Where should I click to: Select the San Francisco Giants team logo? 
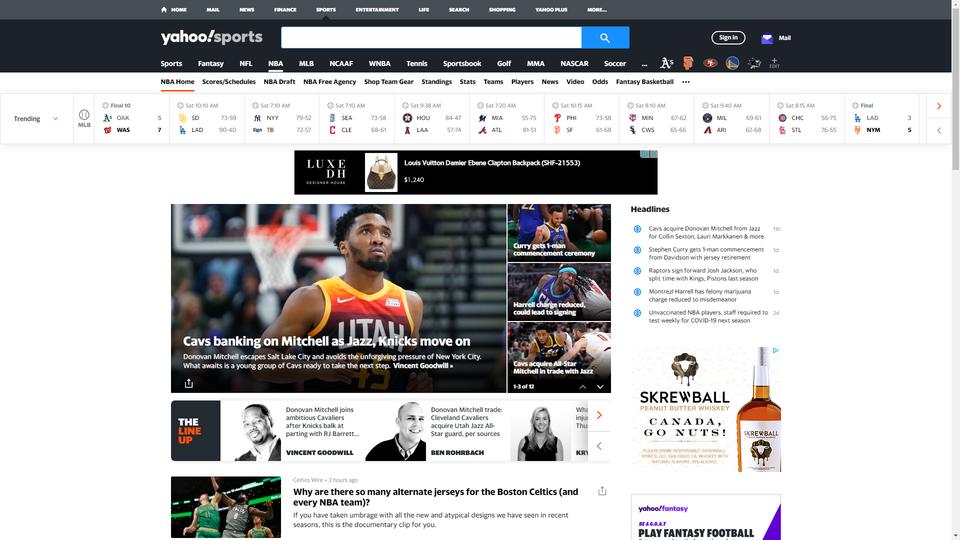coord(688,63)
